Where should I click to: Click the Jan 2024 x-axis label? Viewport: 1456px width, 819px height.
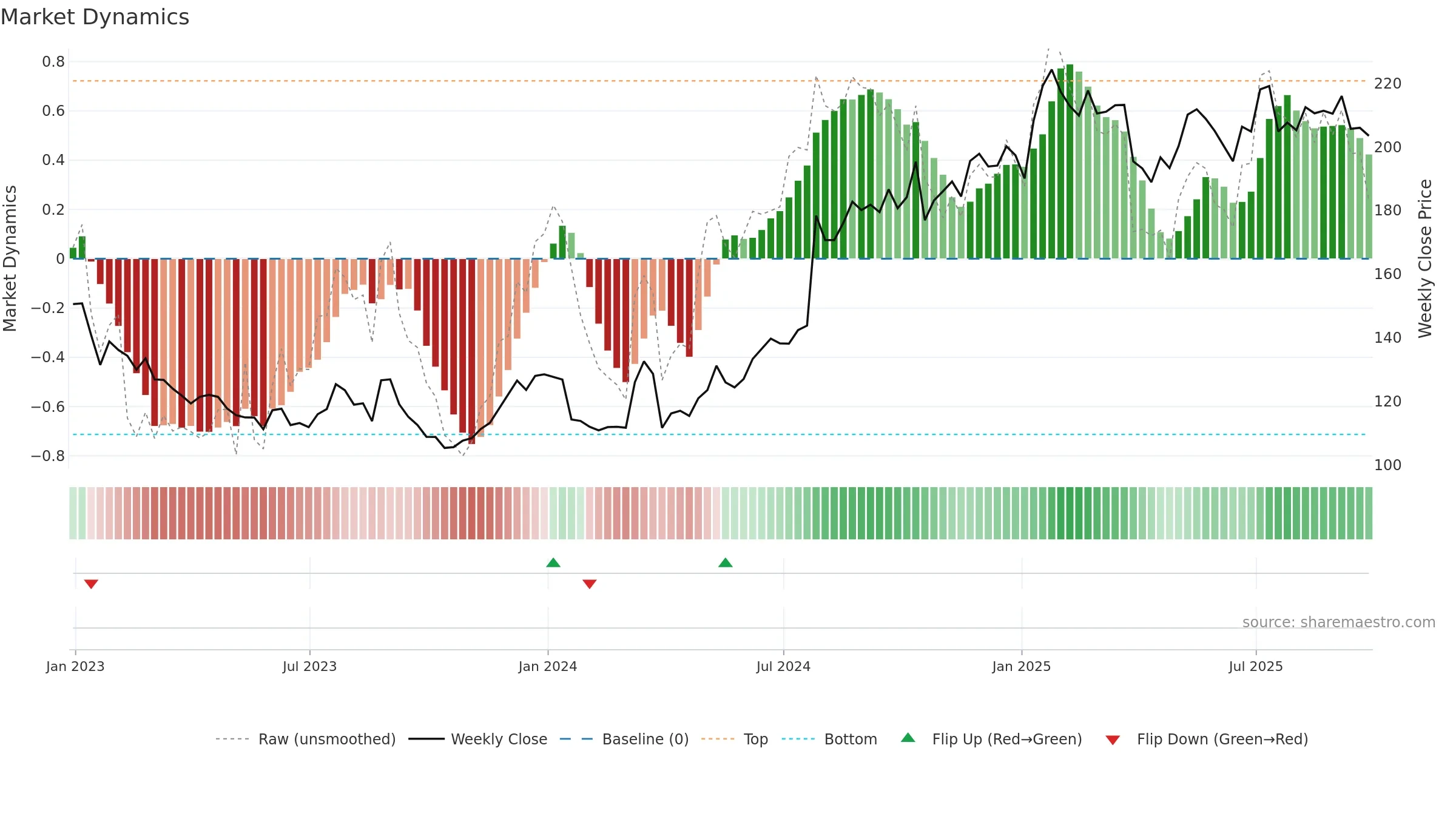tap(548, 667)
